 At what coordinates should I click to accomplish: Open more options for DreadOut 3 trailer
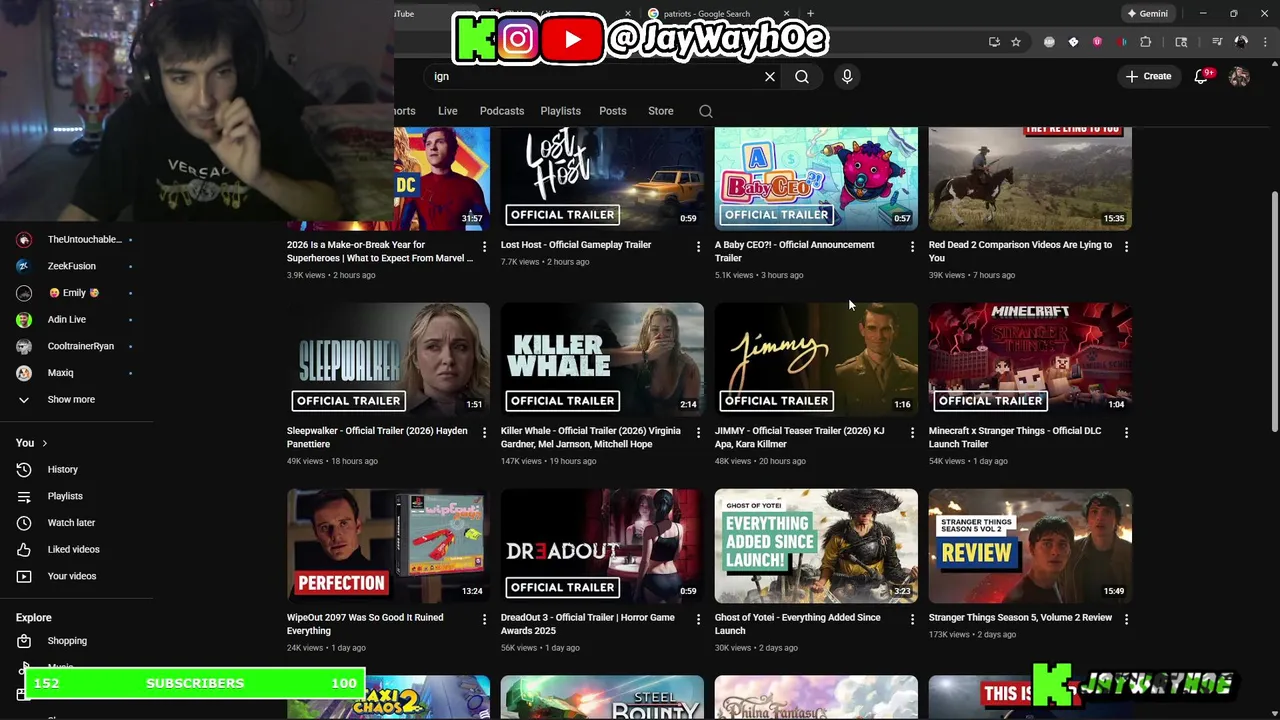[x=698, y=619]
